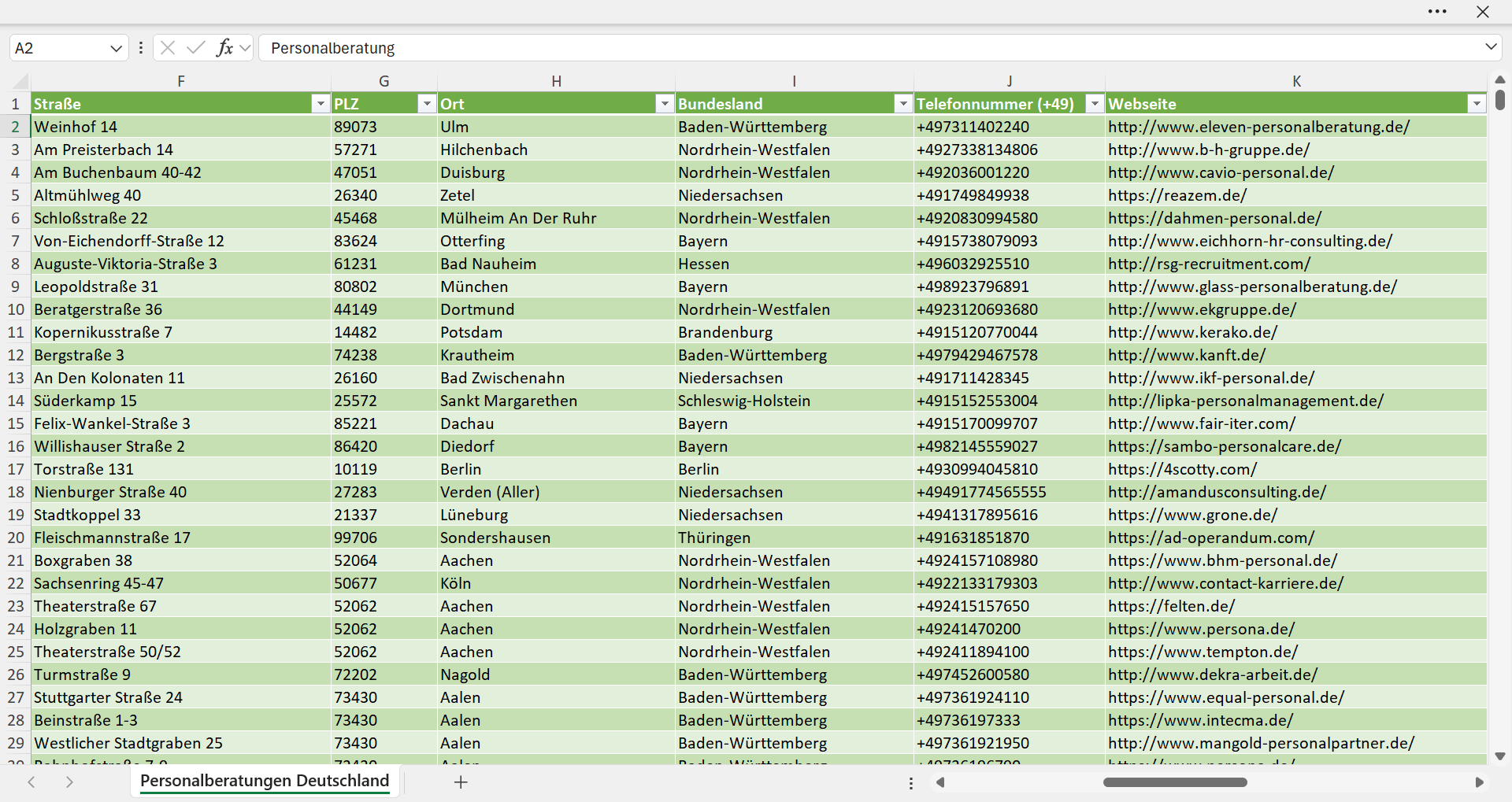This screenshot has height=802, width=1512.
Task: Open the Straße column filter dropdown
Action: tap(320, 104)
